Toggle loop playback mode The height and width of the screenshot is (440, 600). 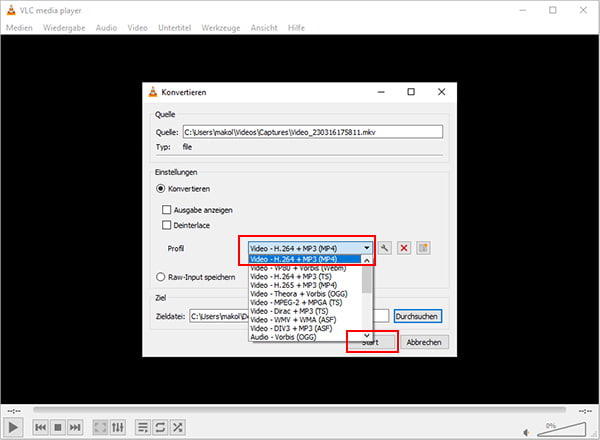coord(160,427)
